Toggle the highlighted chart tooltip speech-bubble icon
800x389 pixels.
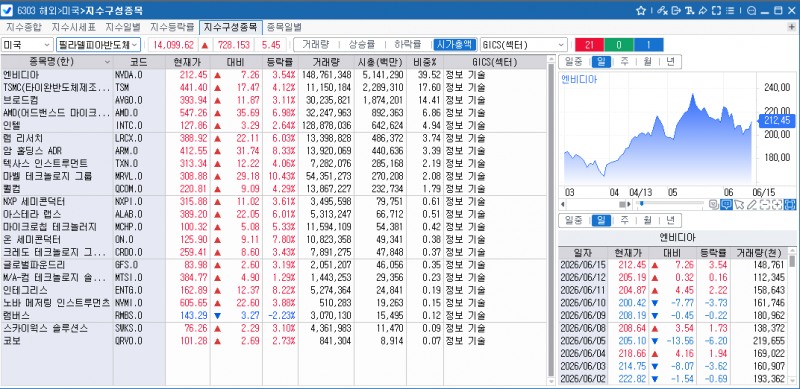click(727, 205)
